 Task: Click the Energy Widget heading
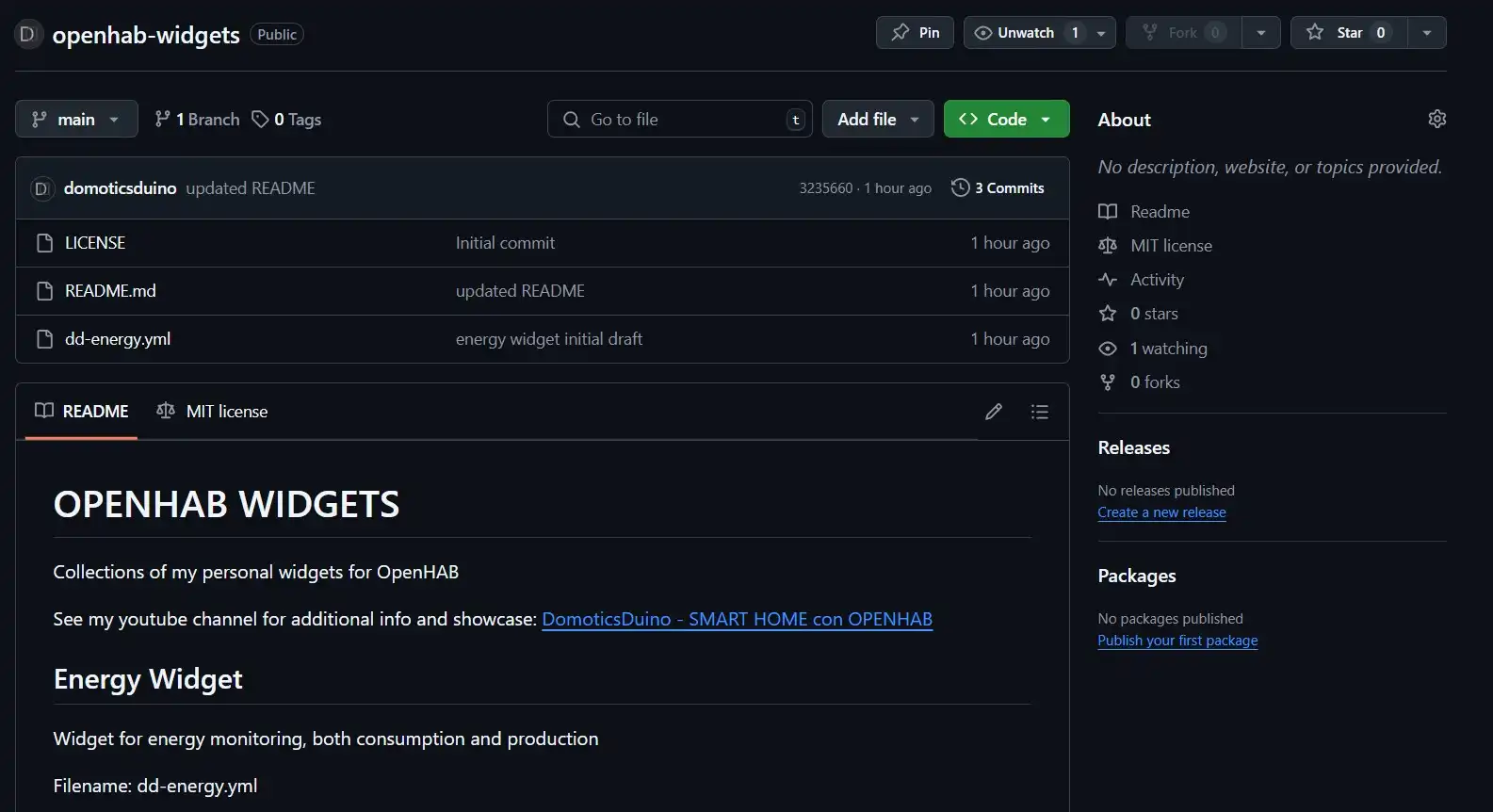click(148, 679)
